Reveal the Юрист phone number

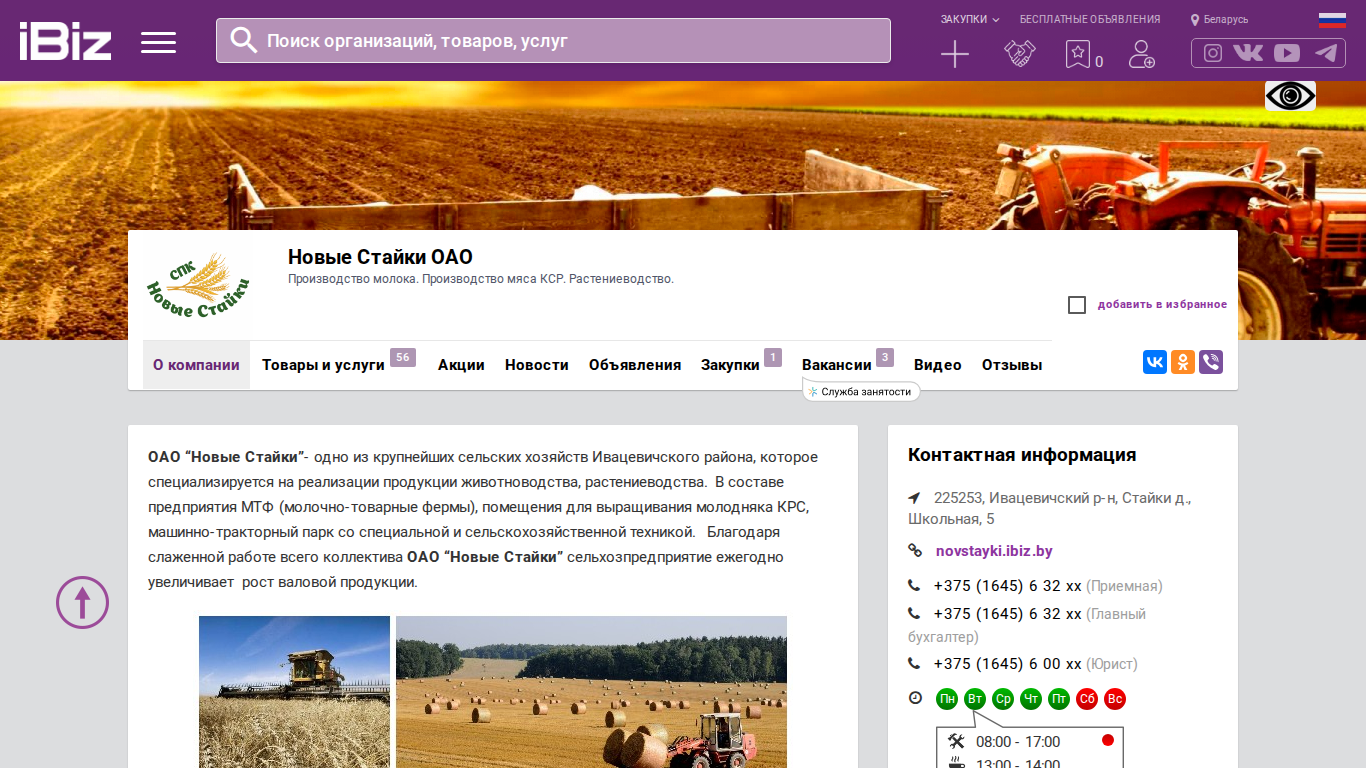pos(1008,664)
